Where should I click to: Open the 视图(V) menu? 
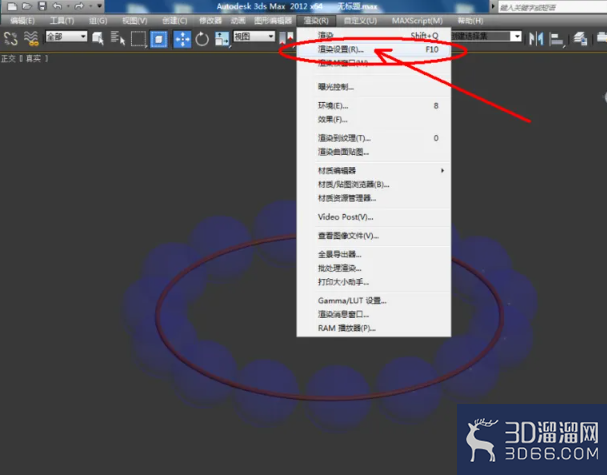click(x=135, y=21)
